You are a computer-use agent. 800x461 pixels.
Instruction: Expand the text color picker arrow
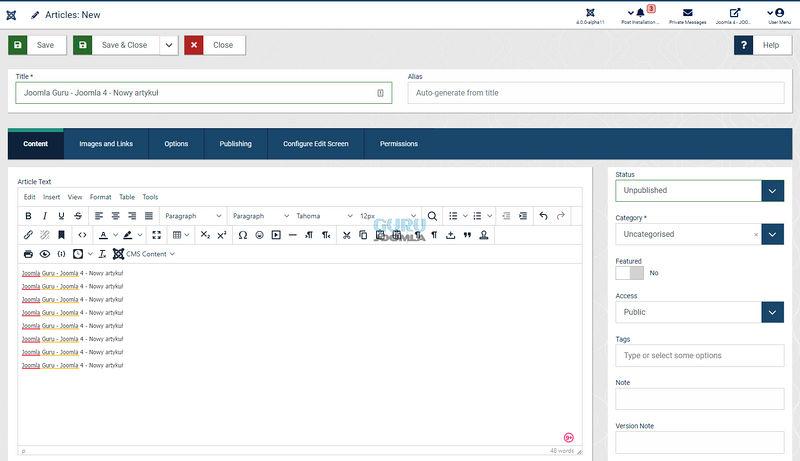click(x=116, y=235)
